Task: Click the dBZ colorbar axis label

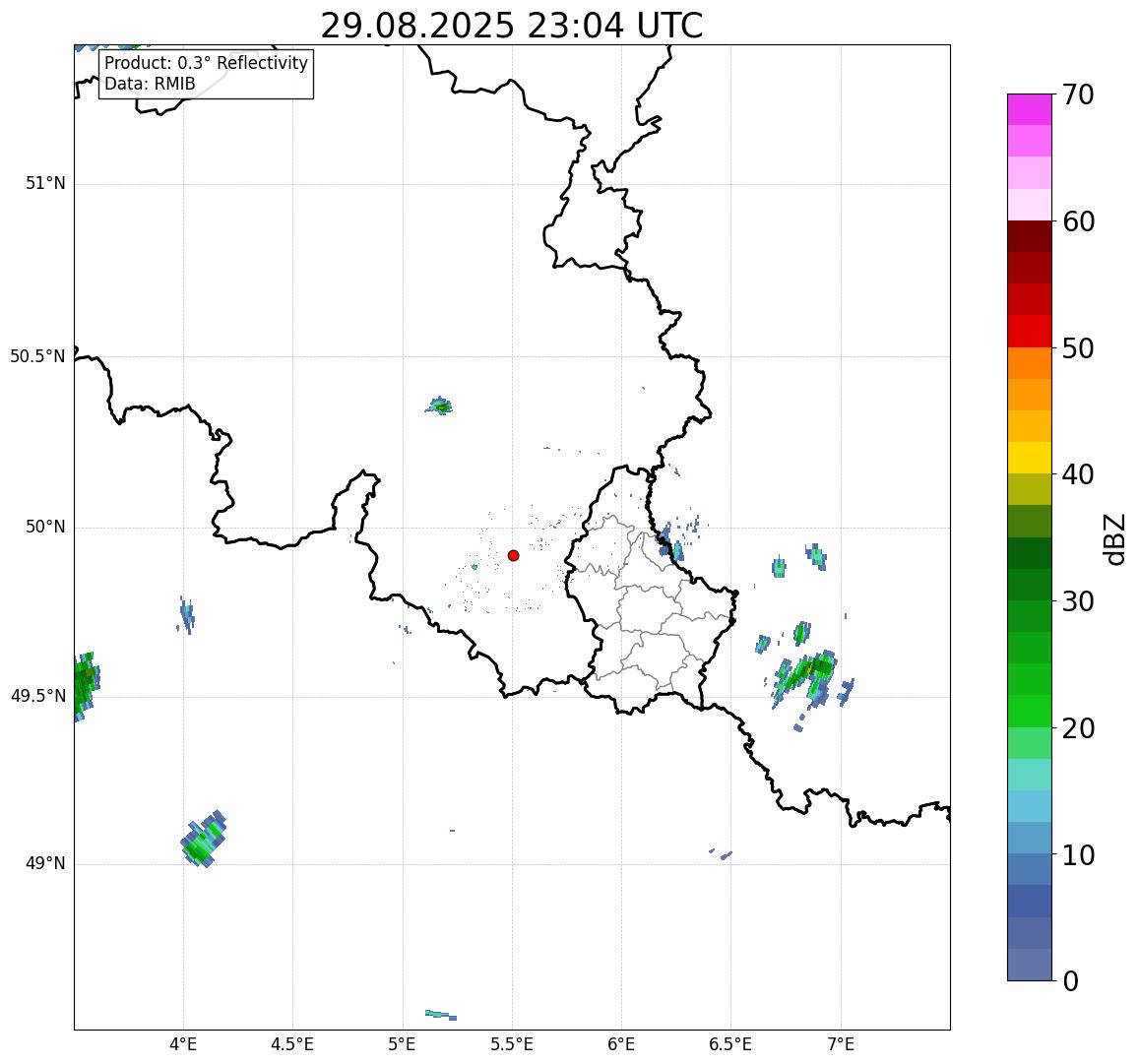Action: pos(1113,539)
